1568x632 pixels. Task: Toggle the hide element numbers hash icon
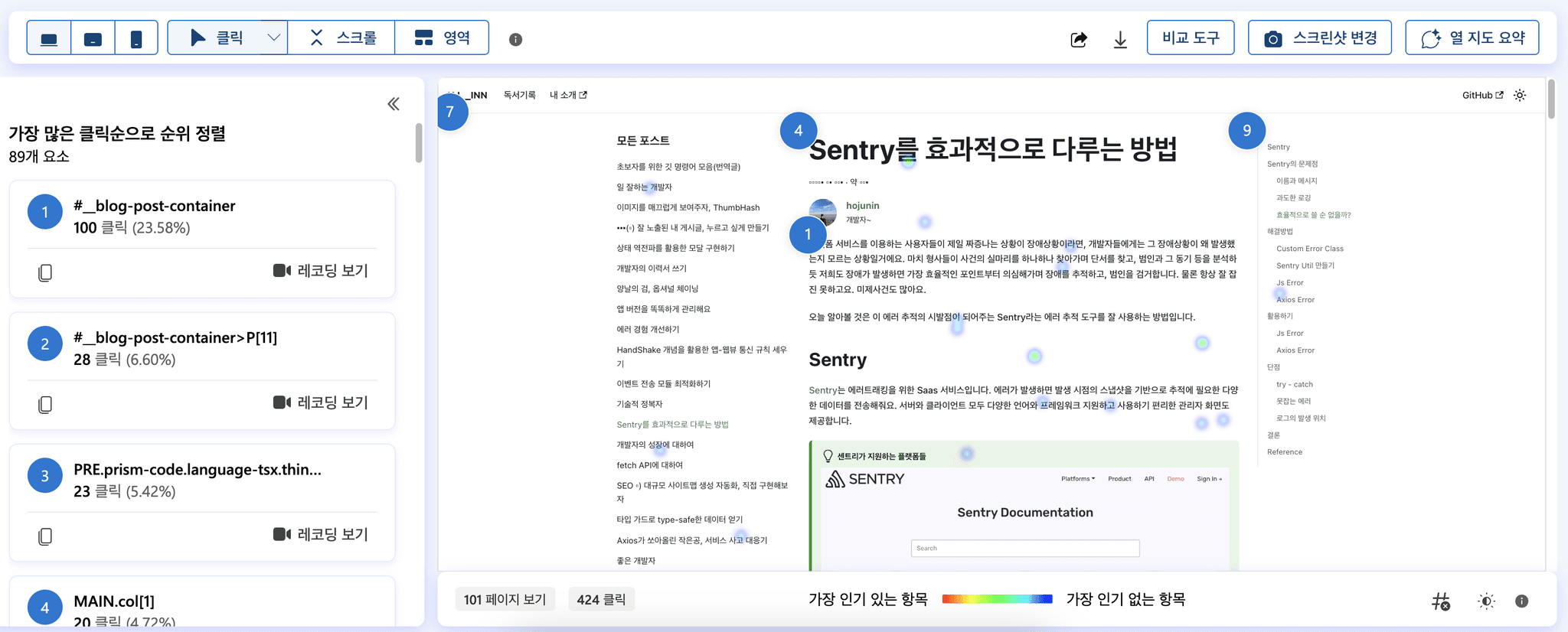point(1441,601)
